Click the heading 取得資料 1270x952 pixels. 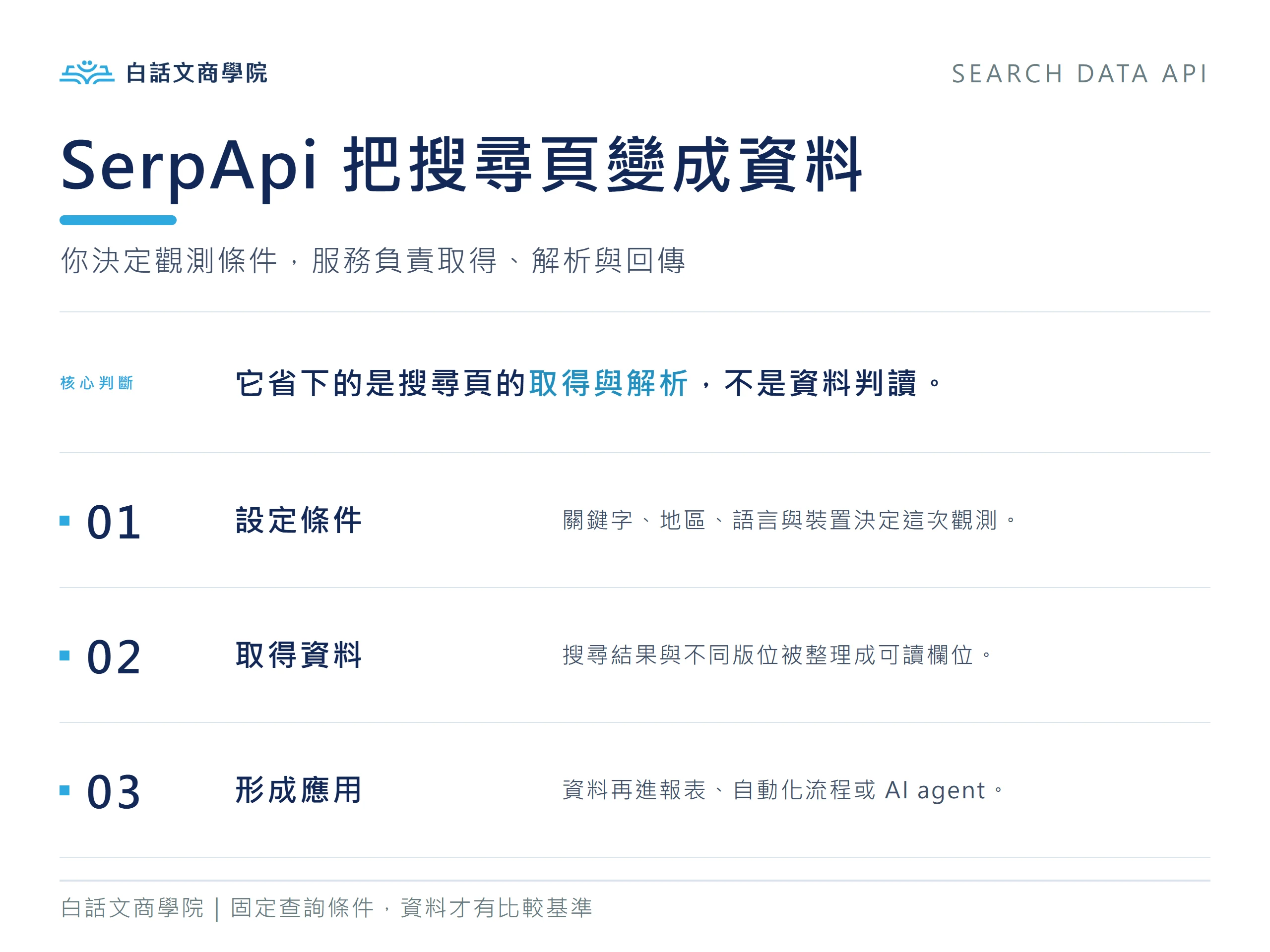point(299,655)
